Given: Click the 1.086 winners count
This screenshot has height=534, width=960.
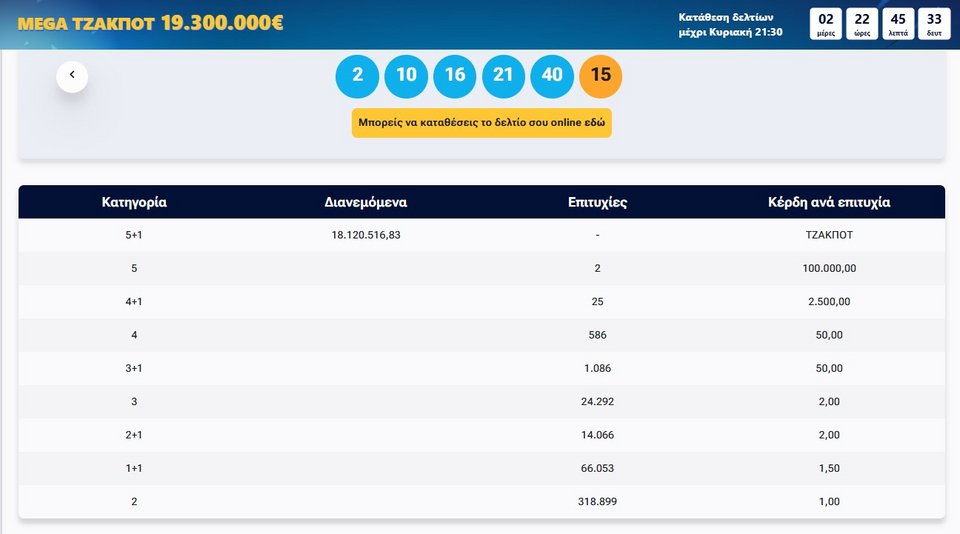Looking at the screenshot, I should point(598,369).
